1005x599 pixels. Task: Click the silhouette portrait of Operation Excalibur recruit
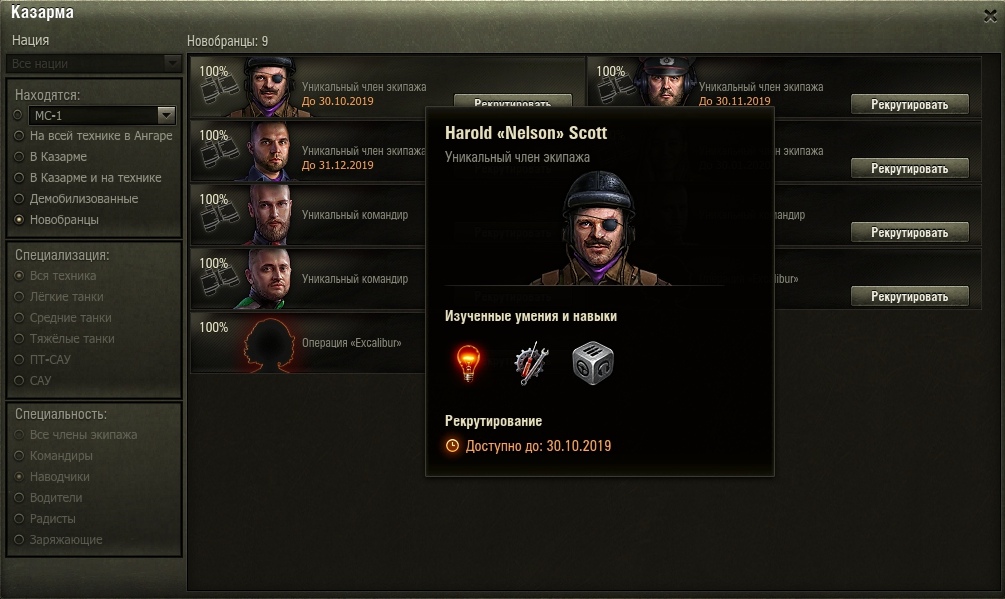coord(269,345)
